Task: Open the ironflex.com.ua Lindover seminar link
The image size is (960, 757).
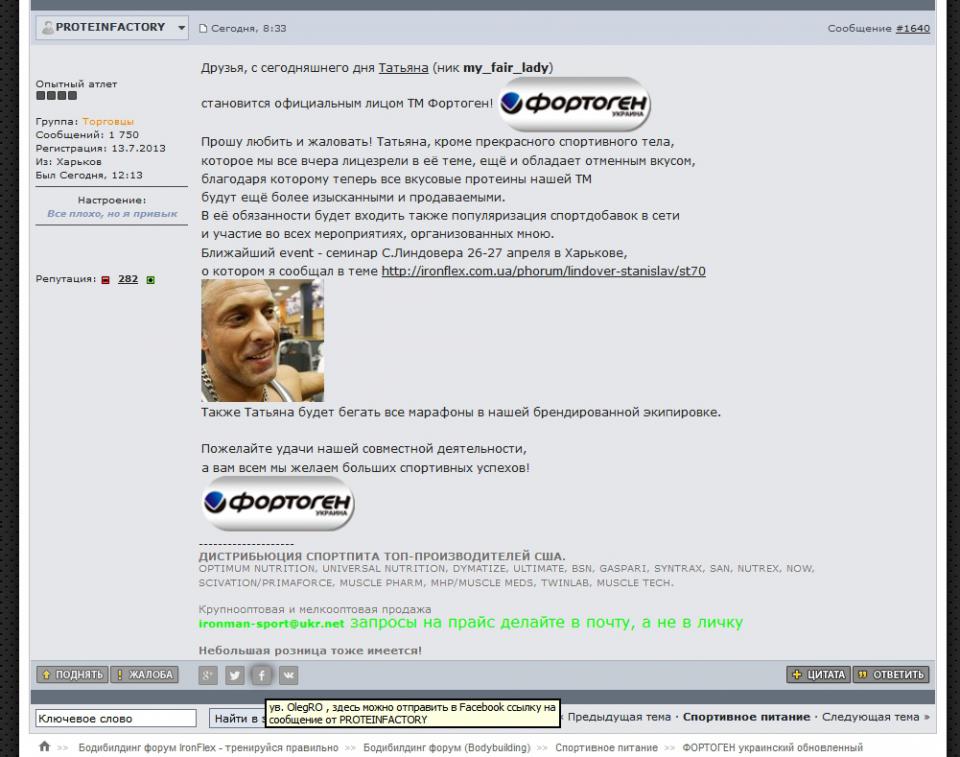Action: (x=543, y=271)
